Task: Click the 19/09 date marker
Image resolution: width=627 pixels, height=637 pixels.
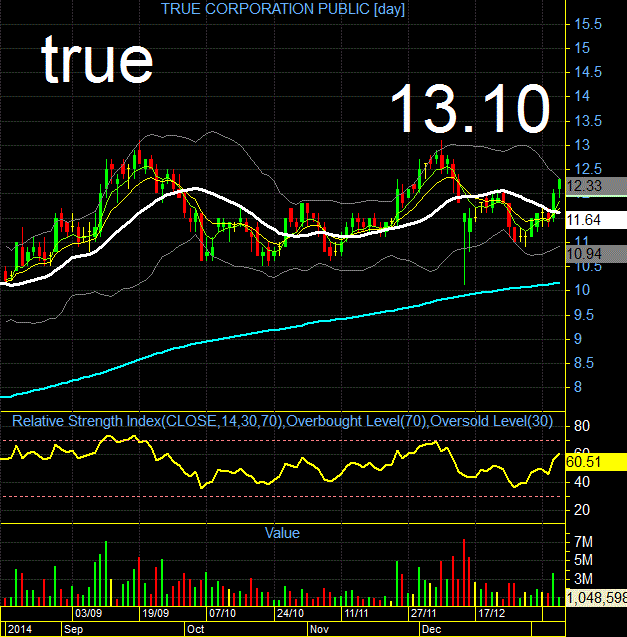Action: 155,613
